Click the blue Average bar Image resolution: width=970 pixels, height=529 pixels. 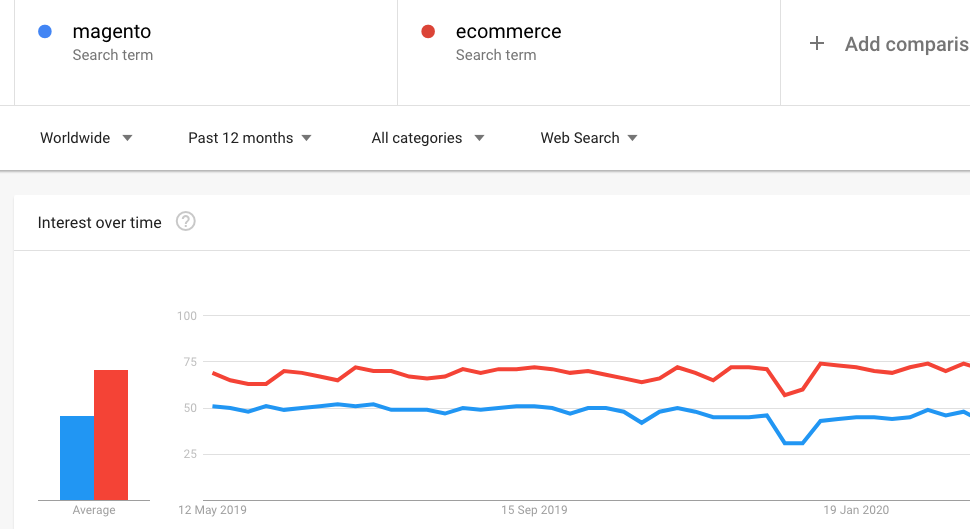(77, 458)
